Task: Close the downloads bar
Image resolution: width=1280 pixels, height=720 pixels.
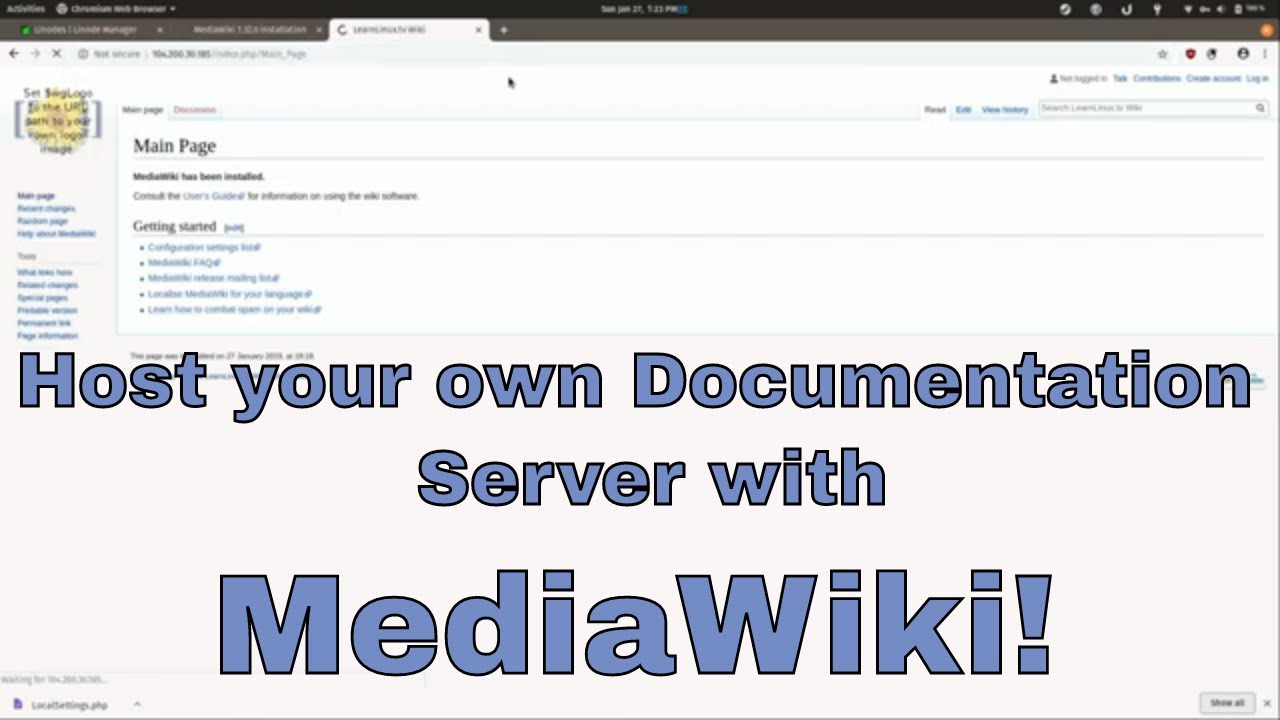Action: point(1266,703)
